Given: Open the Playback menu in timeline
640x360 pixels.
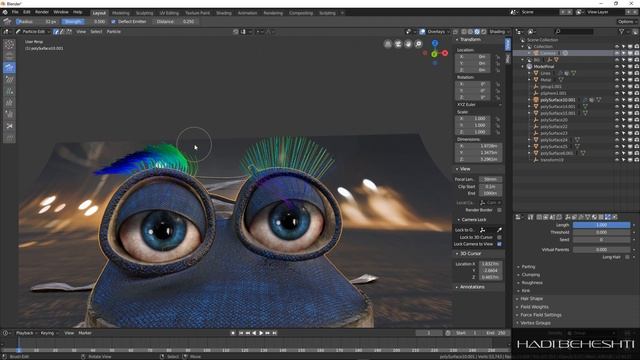Looking at the screenshot, I should pos(26,333).
